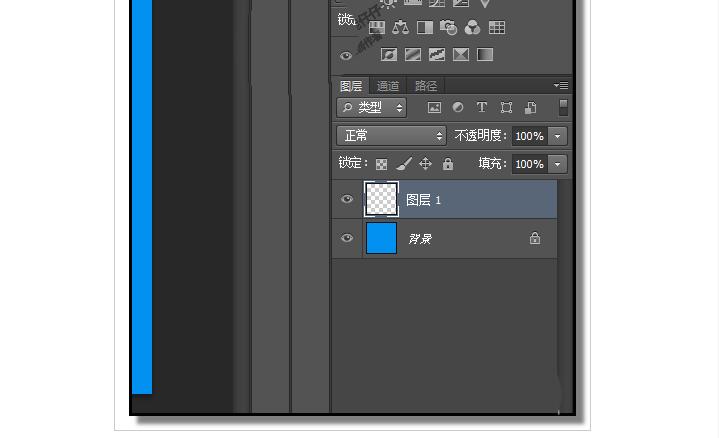Filter layers by shape layers
Screen dimensions: 719x438
coord(506,108)
